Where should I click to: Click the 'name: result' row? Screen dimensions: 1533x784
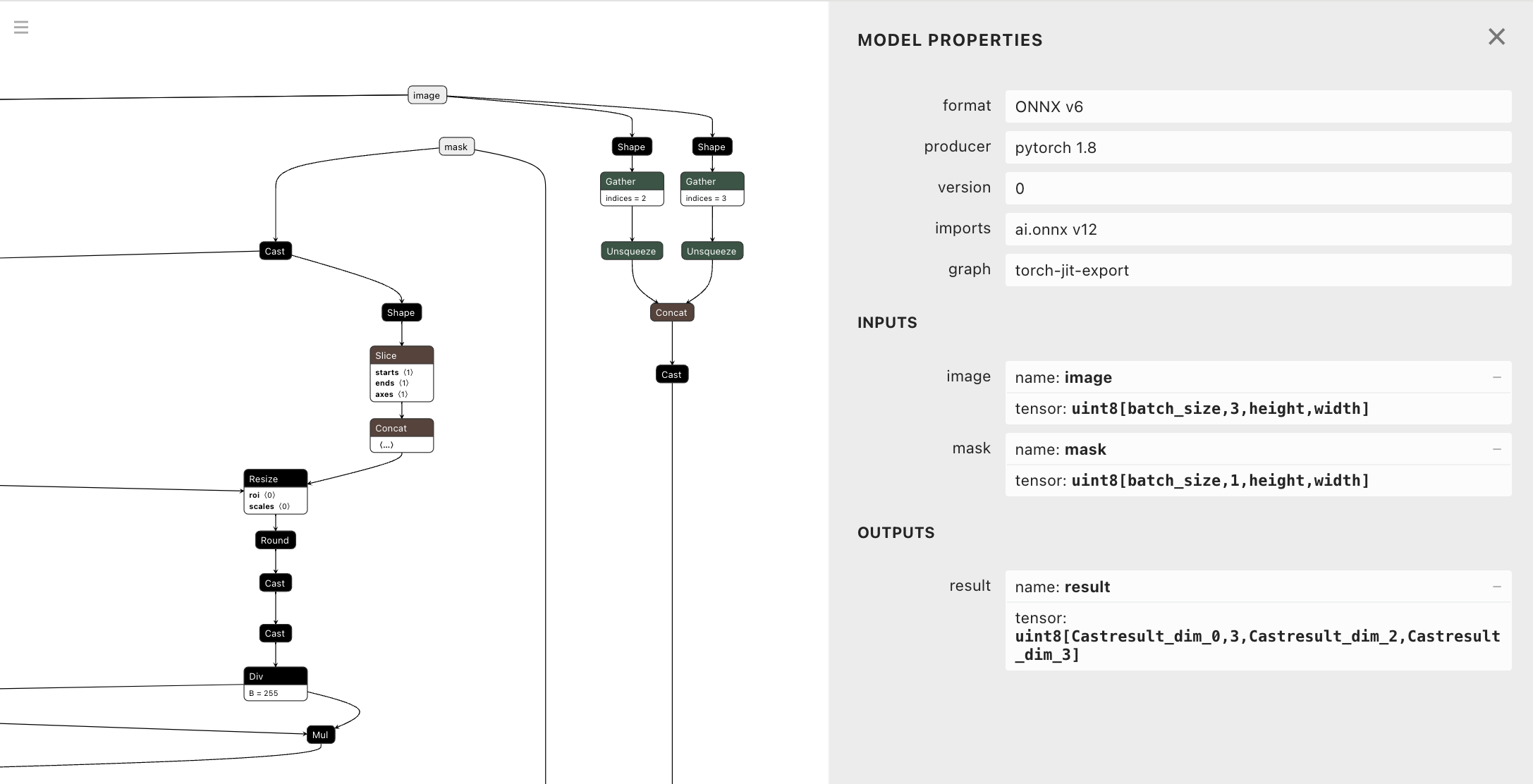pos(1258,587)
